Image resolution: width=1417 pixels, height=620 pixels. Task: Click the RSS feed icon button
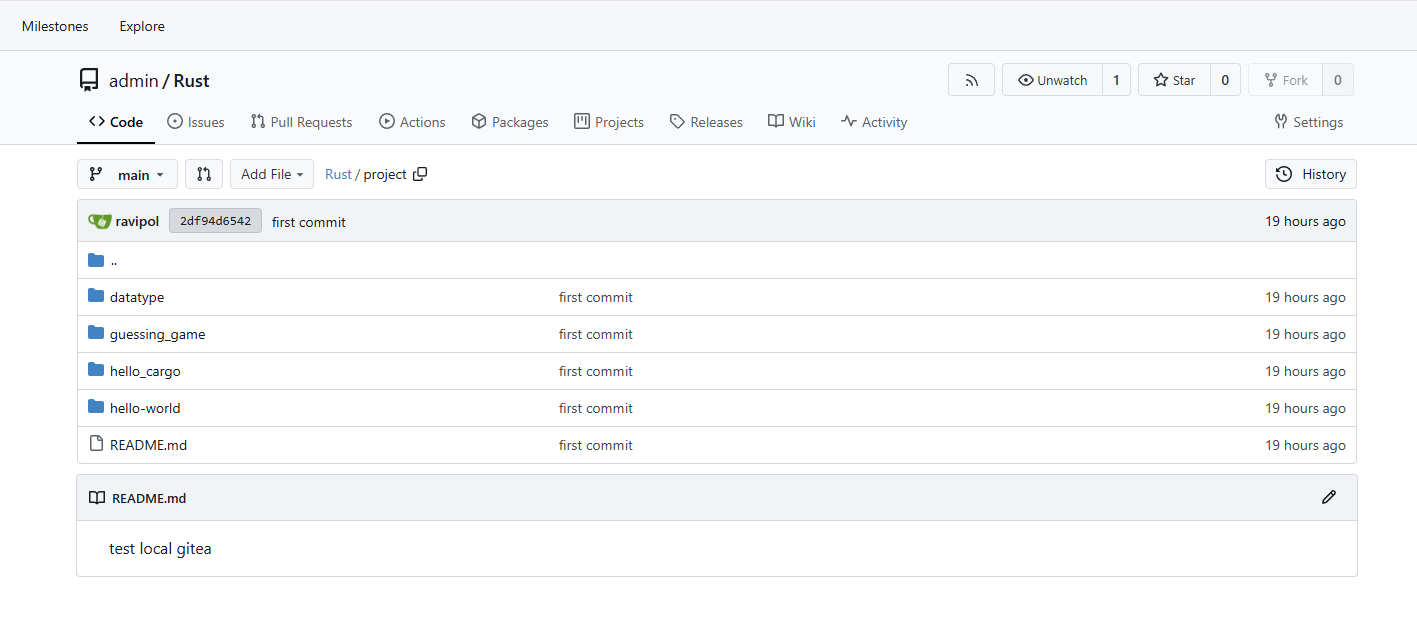coord(971,80)
